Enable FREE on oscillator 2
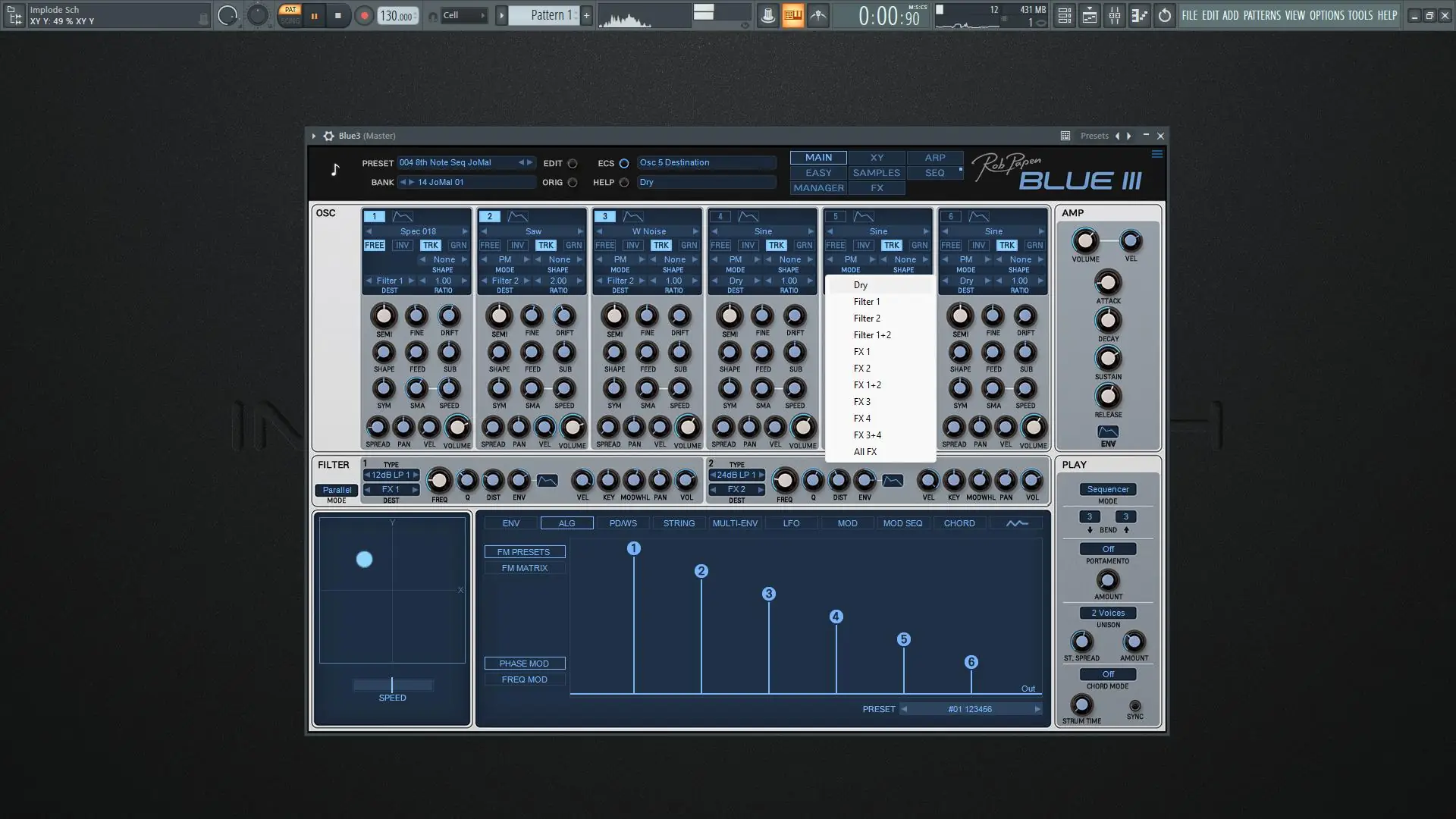 [x=490, y=245]
